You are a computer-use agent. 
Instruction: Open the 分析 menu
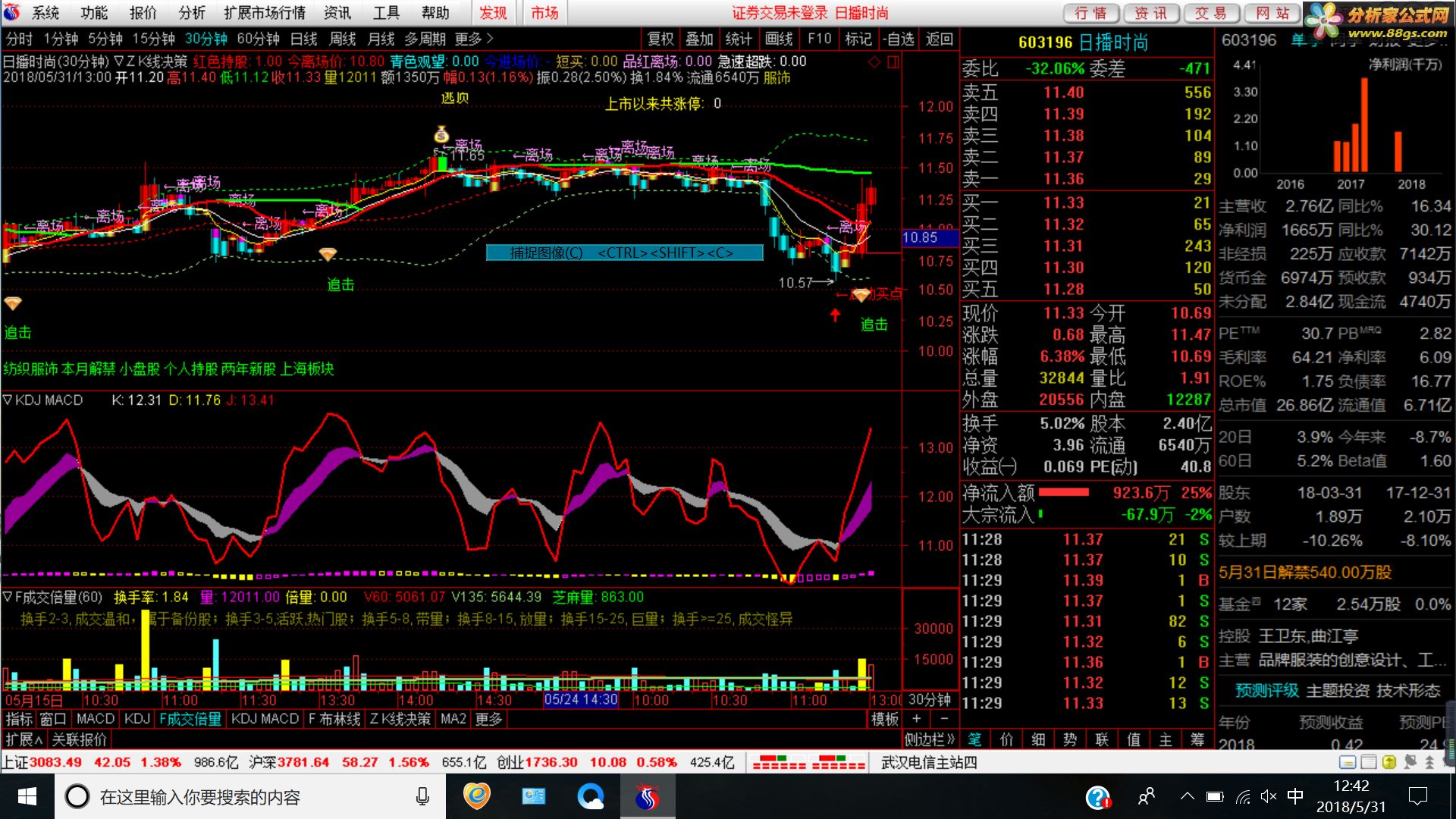192,13
